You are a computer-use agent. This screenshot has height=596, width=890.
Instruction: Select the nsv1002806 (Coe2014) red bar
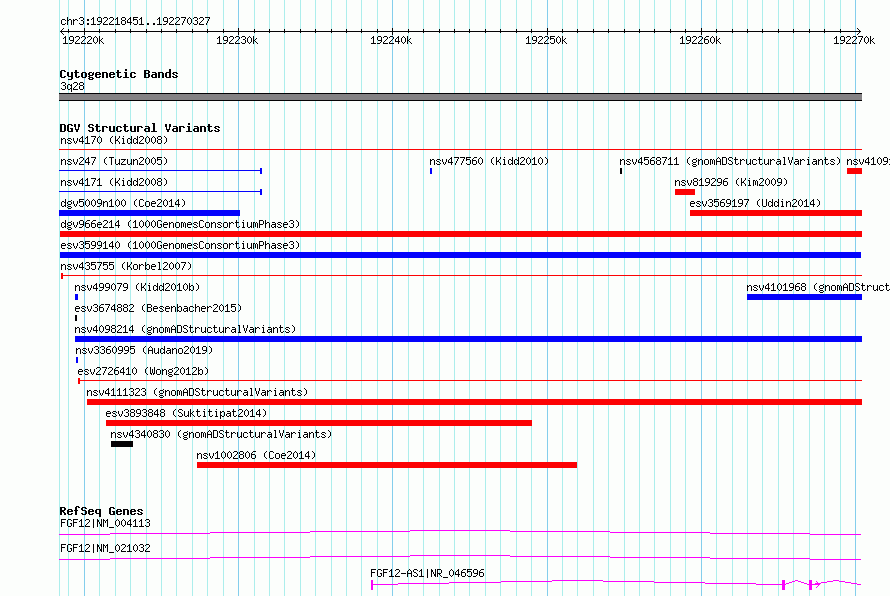pos(387,465)
